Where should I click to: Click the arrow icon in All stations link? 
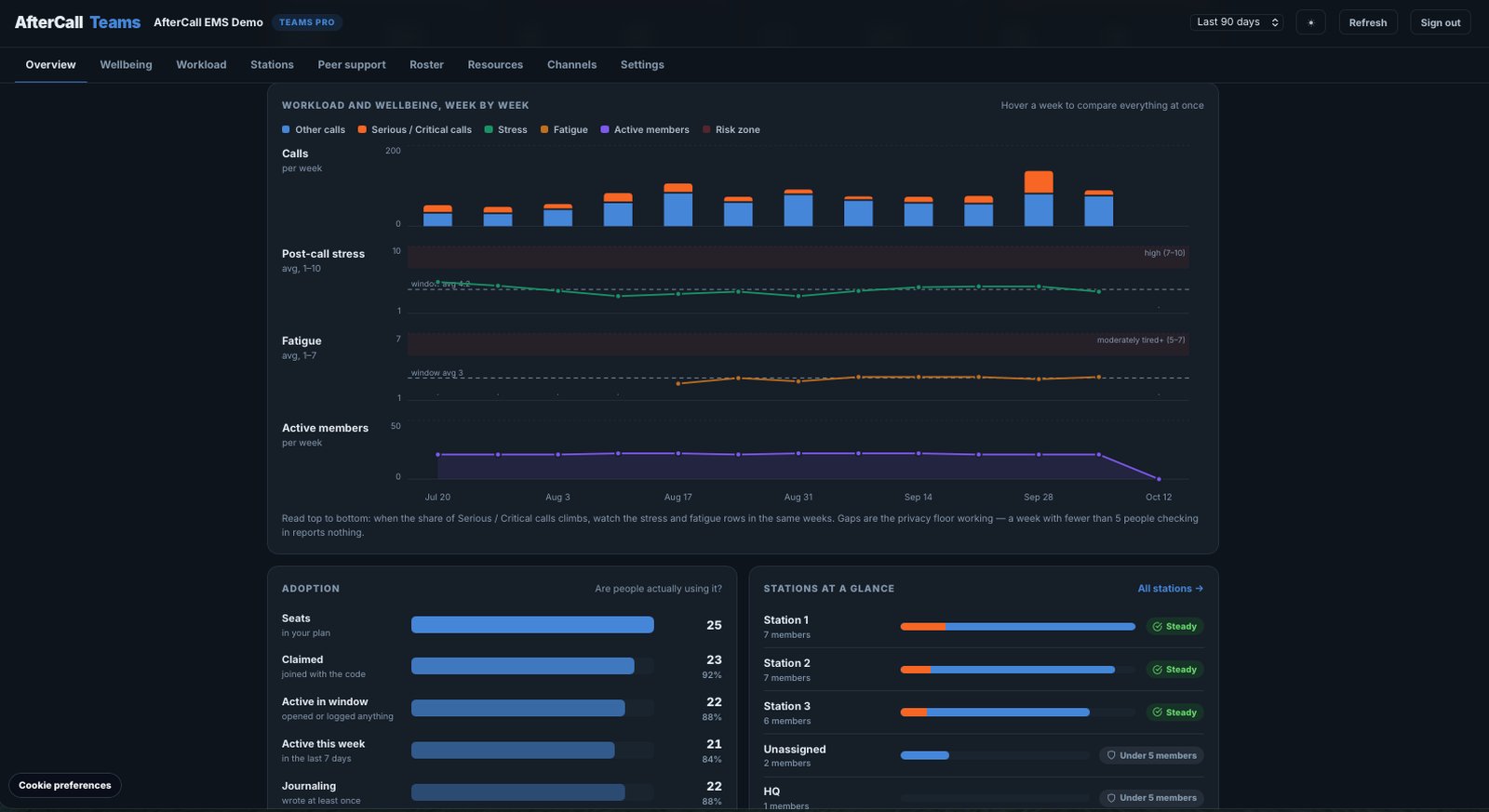(1200, 589)
